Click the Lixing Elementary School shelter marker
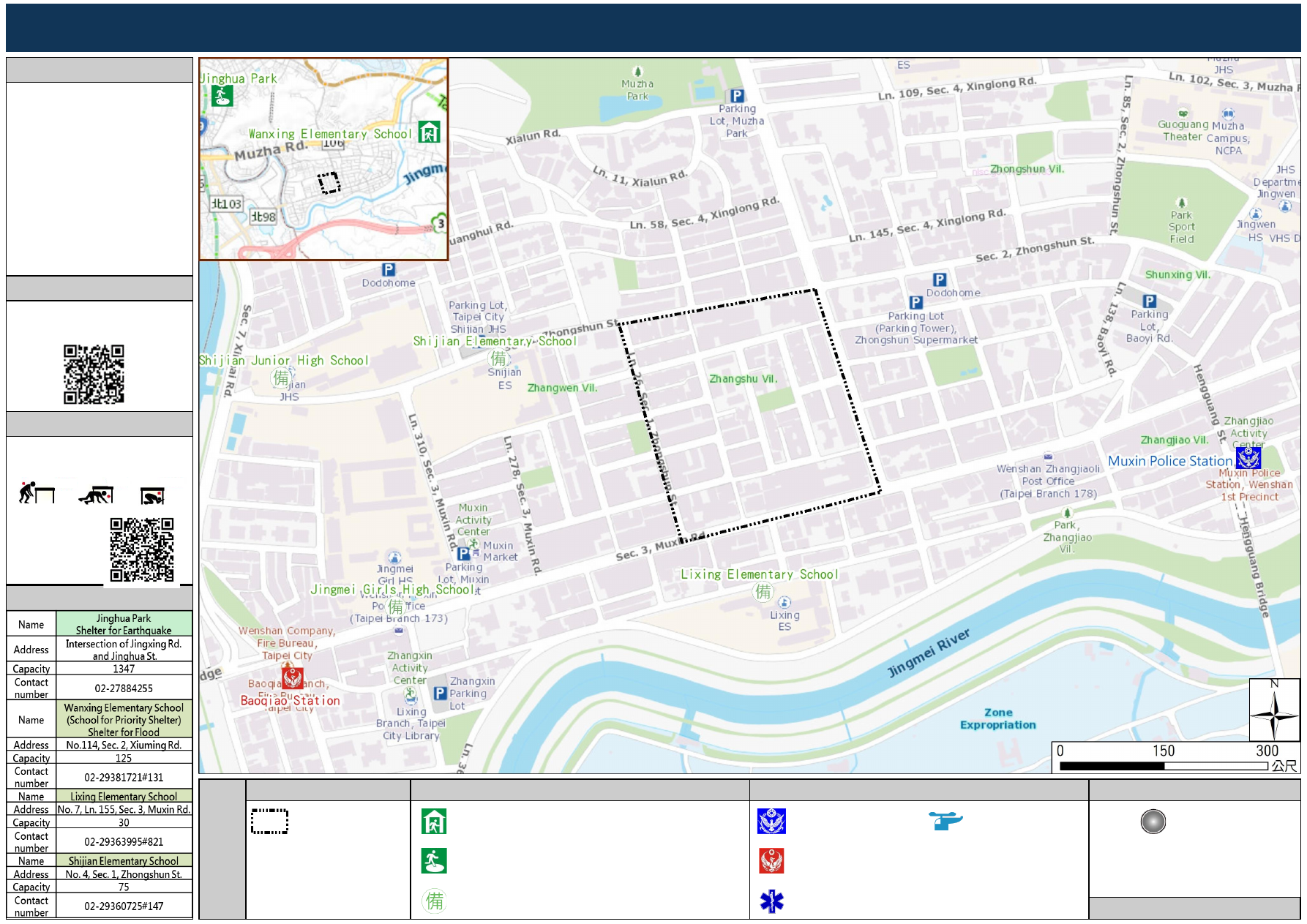This screenshot has height=924, width=1307. click(x=763, y=591)
